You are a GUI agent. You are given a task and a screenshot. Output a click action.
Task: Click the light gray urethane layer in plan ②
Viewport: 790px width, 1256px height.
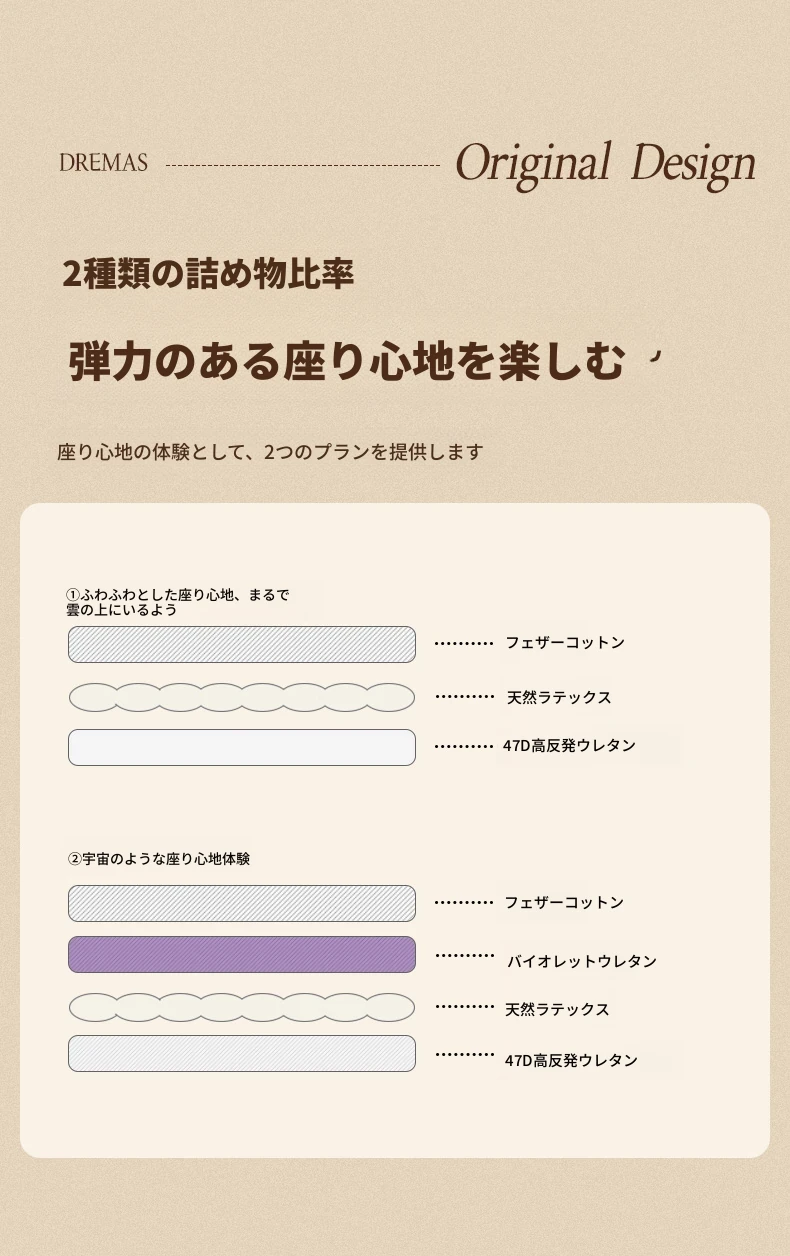[242, 1053]
